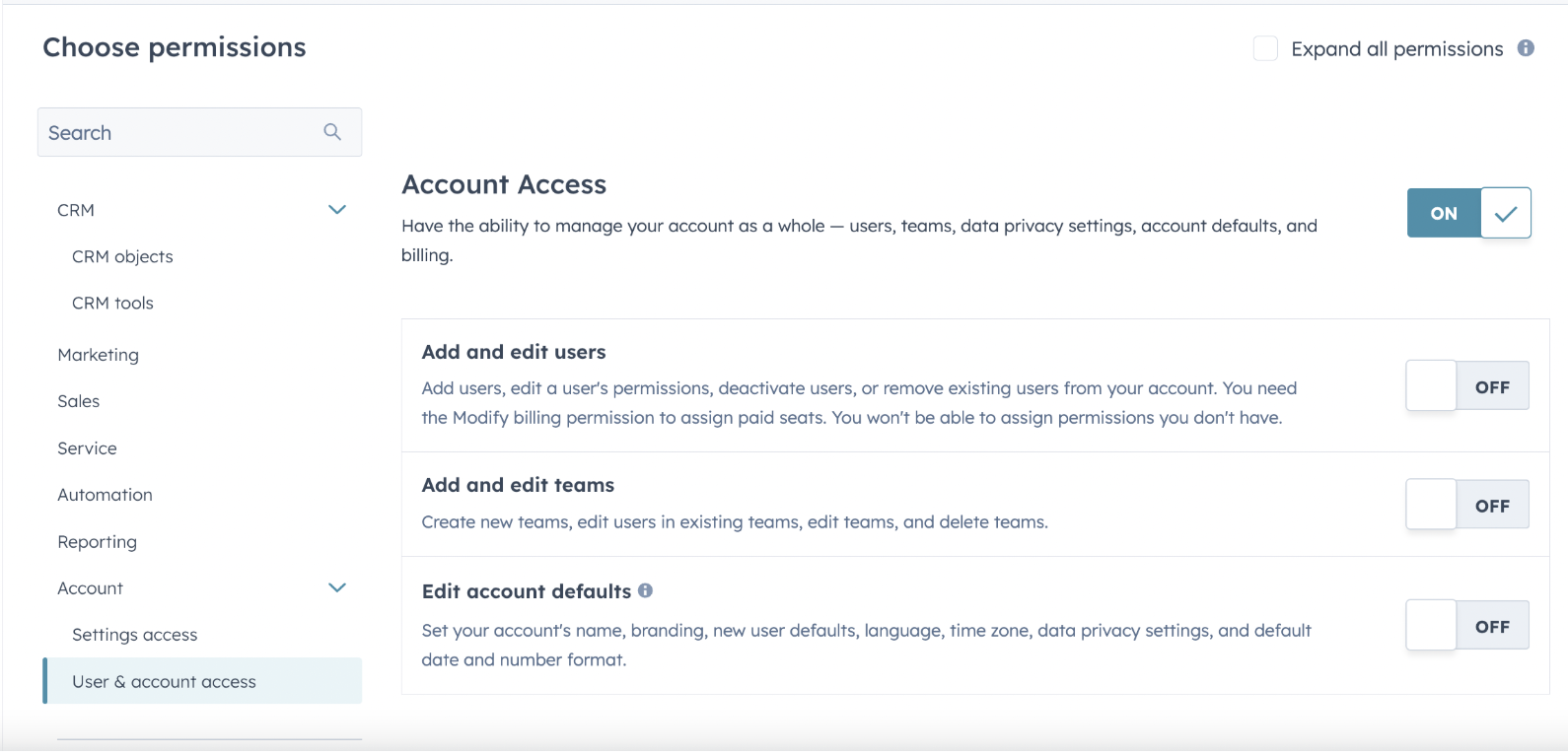Viewport: 1568px width, 755px height.
Task: Collapse the CRM section chevron
Action: (x=337, y=210)
